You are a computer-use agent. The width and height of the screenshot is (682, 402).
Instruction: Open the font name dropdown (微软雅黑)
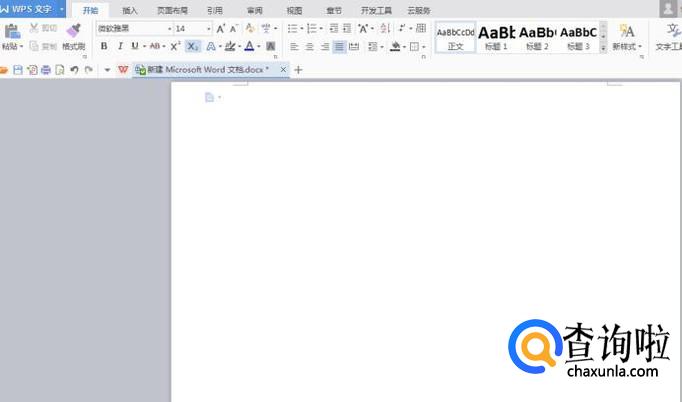[170, 29]
